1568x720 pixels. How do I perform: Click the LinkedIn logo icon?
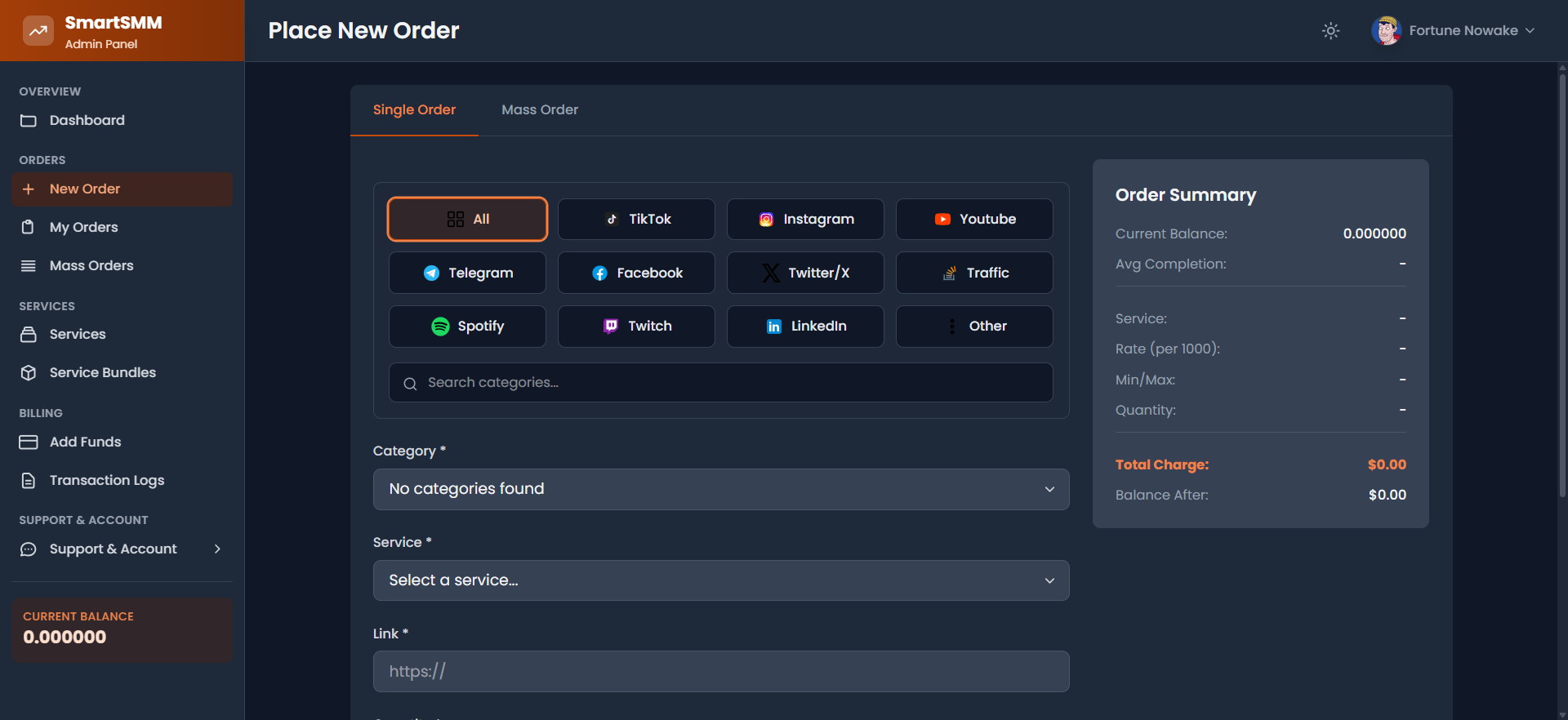[x=774, y=327]
